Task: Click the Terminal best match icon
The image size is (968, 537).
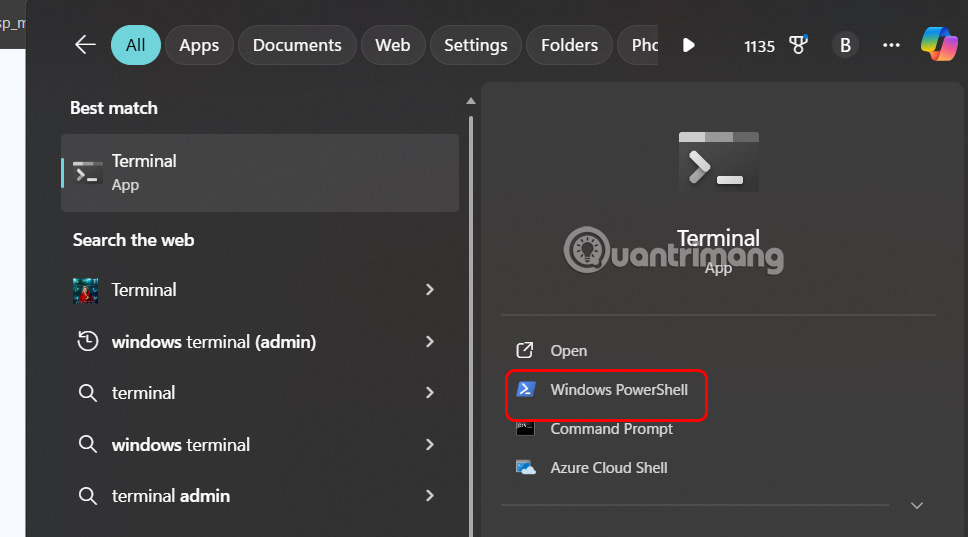Action: coord(88,173)
